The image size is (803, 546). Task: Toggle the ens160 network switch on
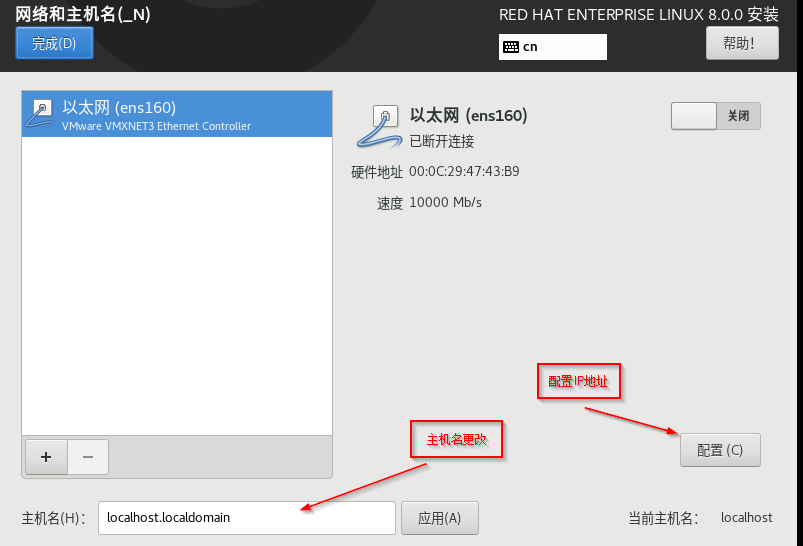pos(715,116)
